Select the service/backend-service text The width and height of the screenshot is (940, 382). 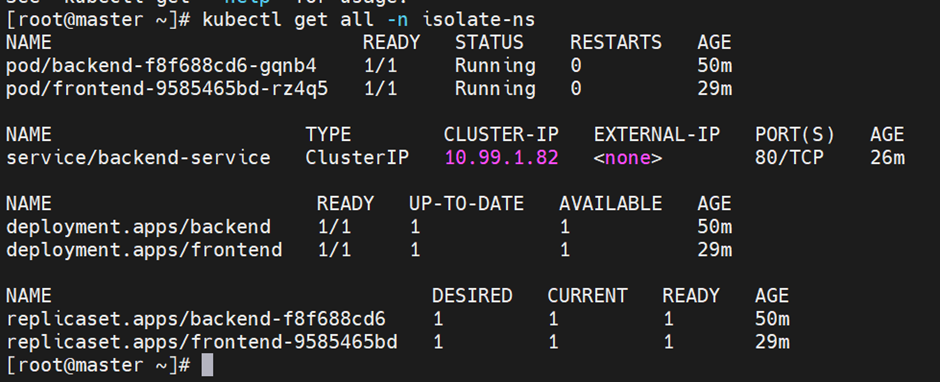pyautogui.click(x=138, y=158)
